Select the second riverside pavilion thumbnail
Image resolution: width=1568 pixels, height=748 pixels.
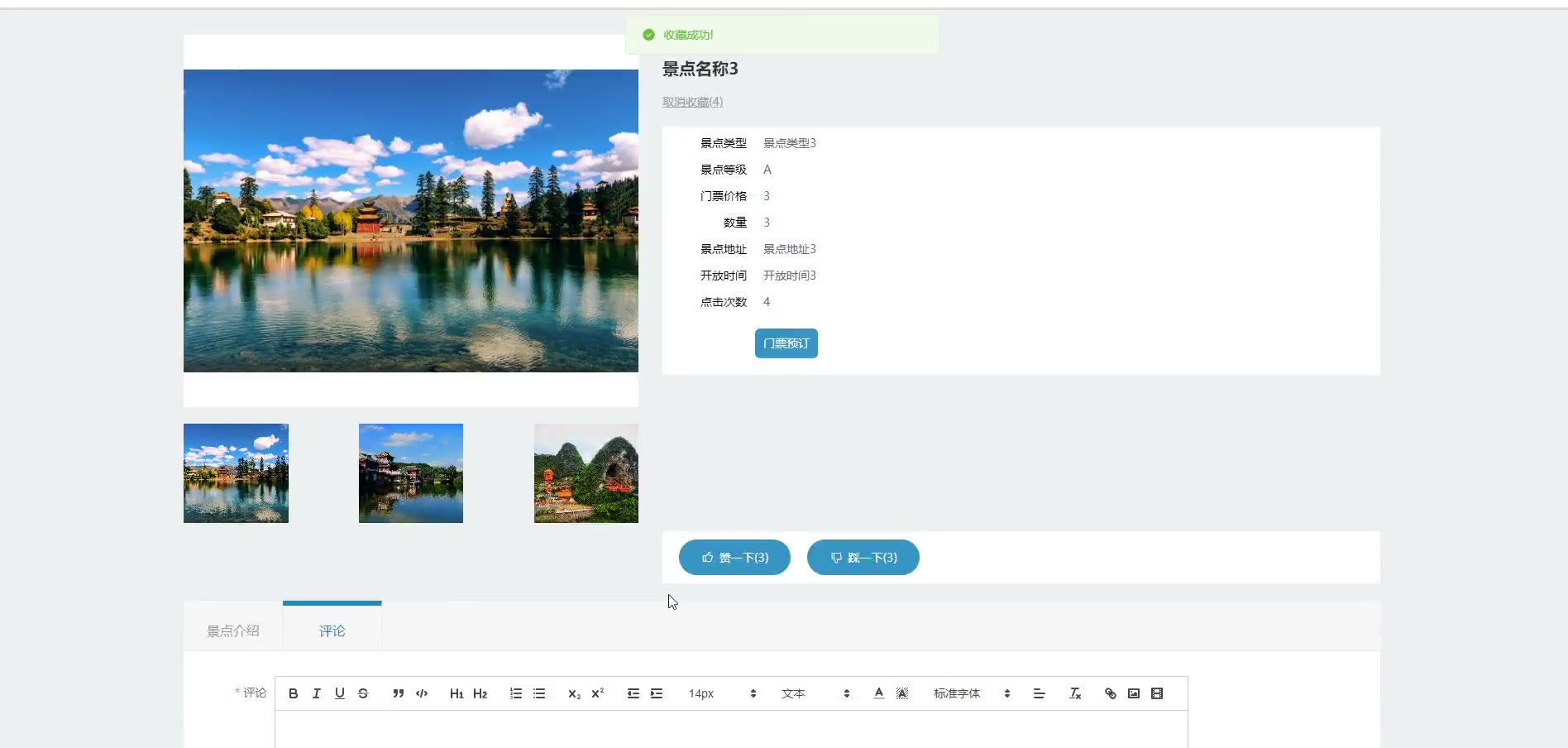click(411, 473)
